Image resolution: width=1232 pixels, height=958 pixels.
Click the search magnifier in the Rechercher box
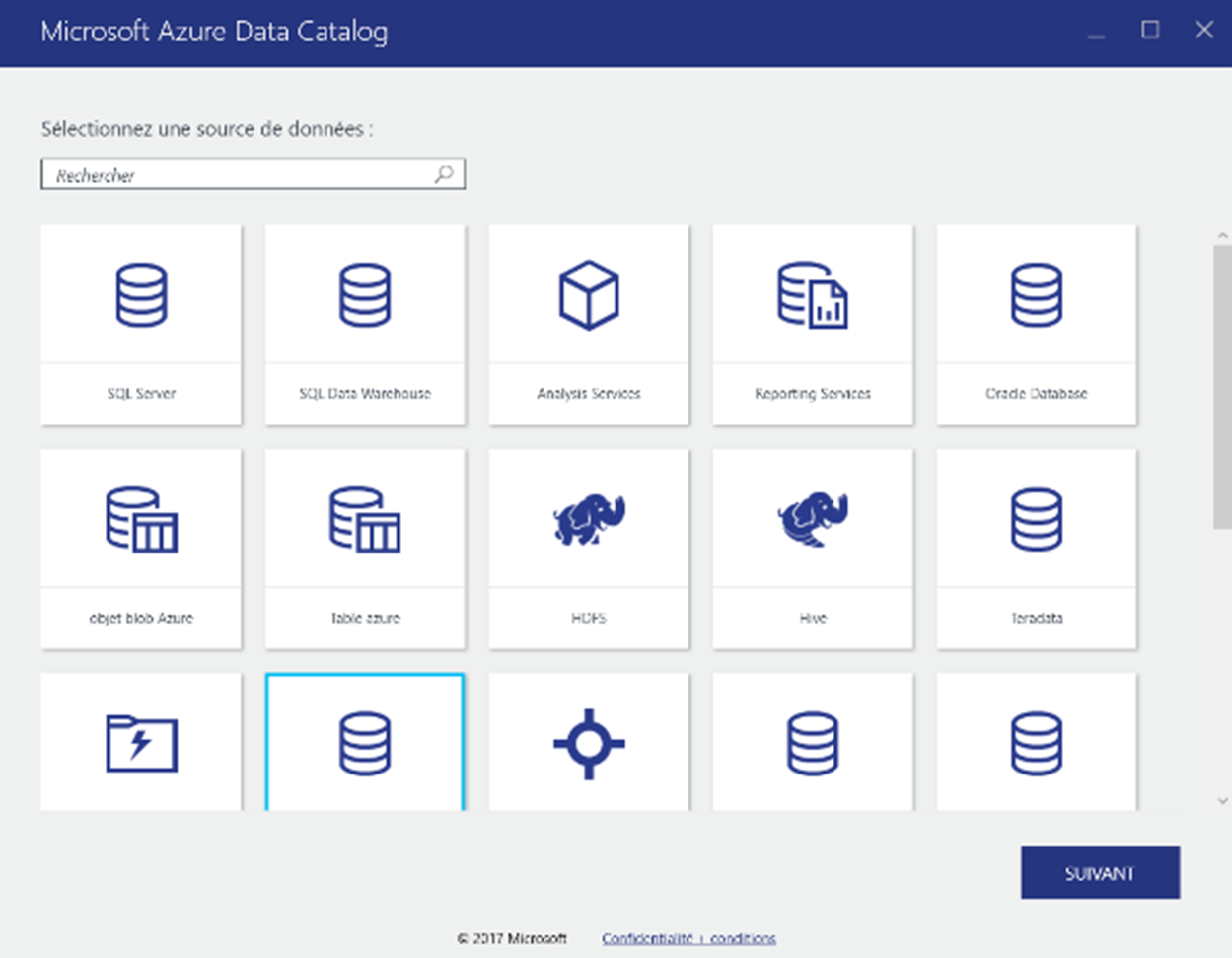point(444,174)
